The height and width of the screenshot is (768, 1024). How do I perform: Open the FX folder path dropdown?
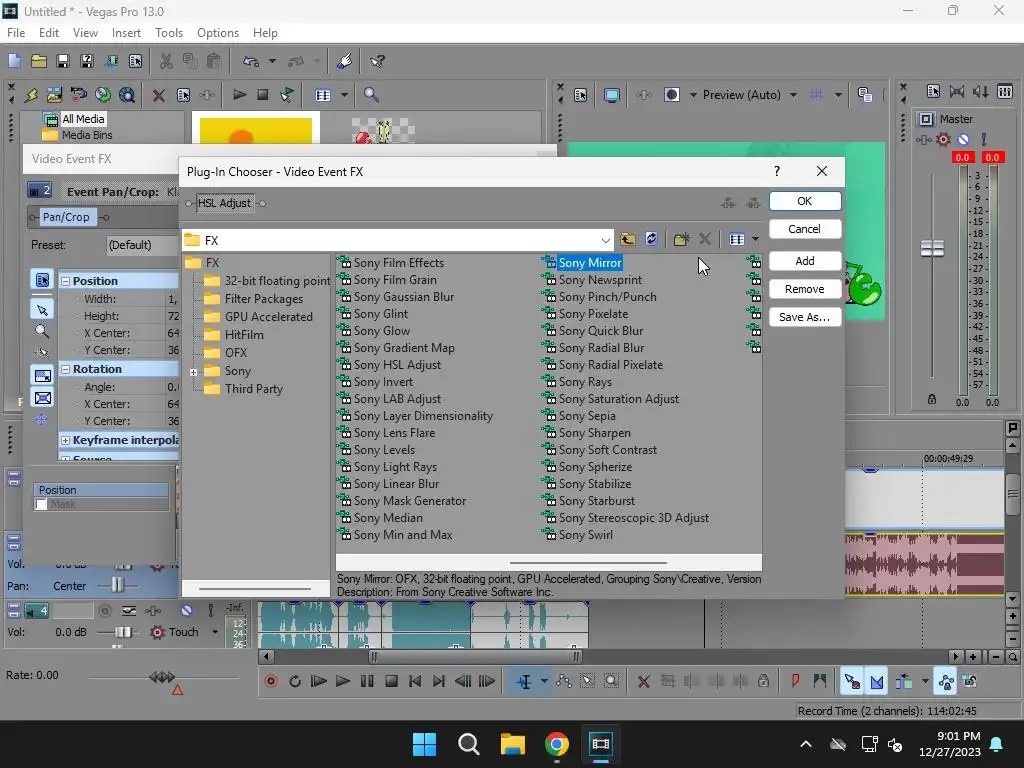(605, 240)
